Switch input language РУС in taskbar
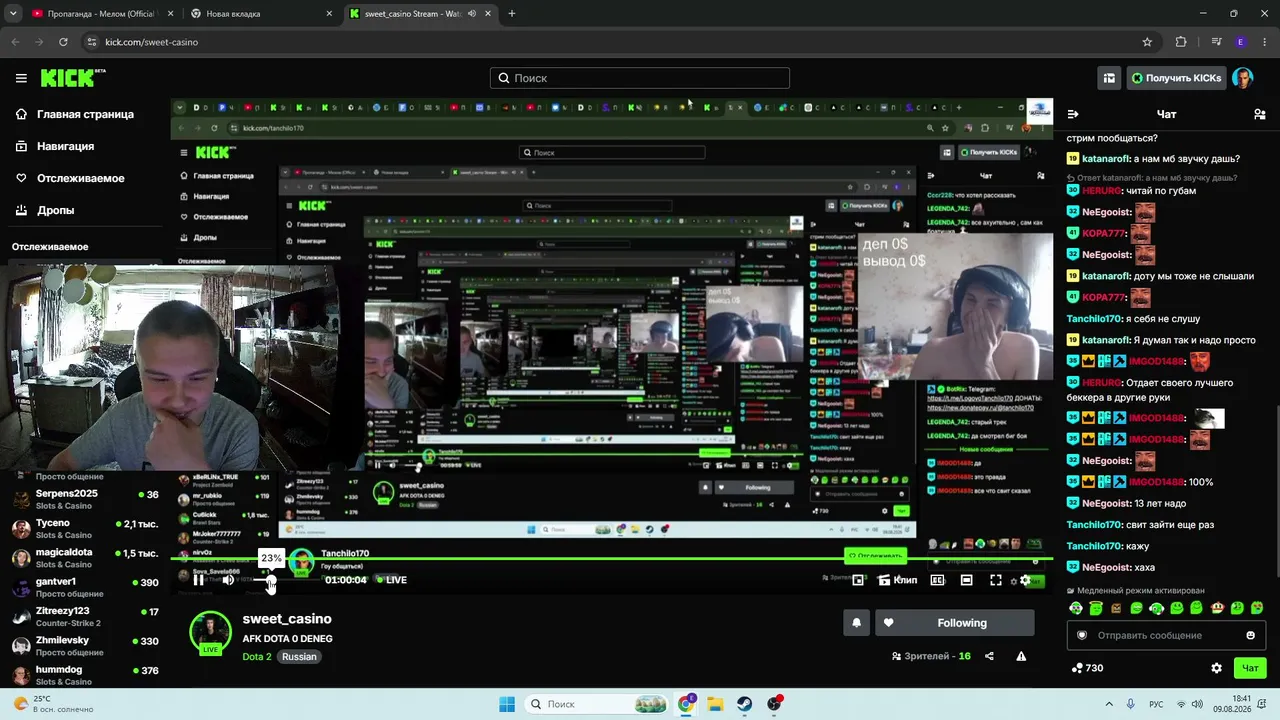 click(1156, 704)
